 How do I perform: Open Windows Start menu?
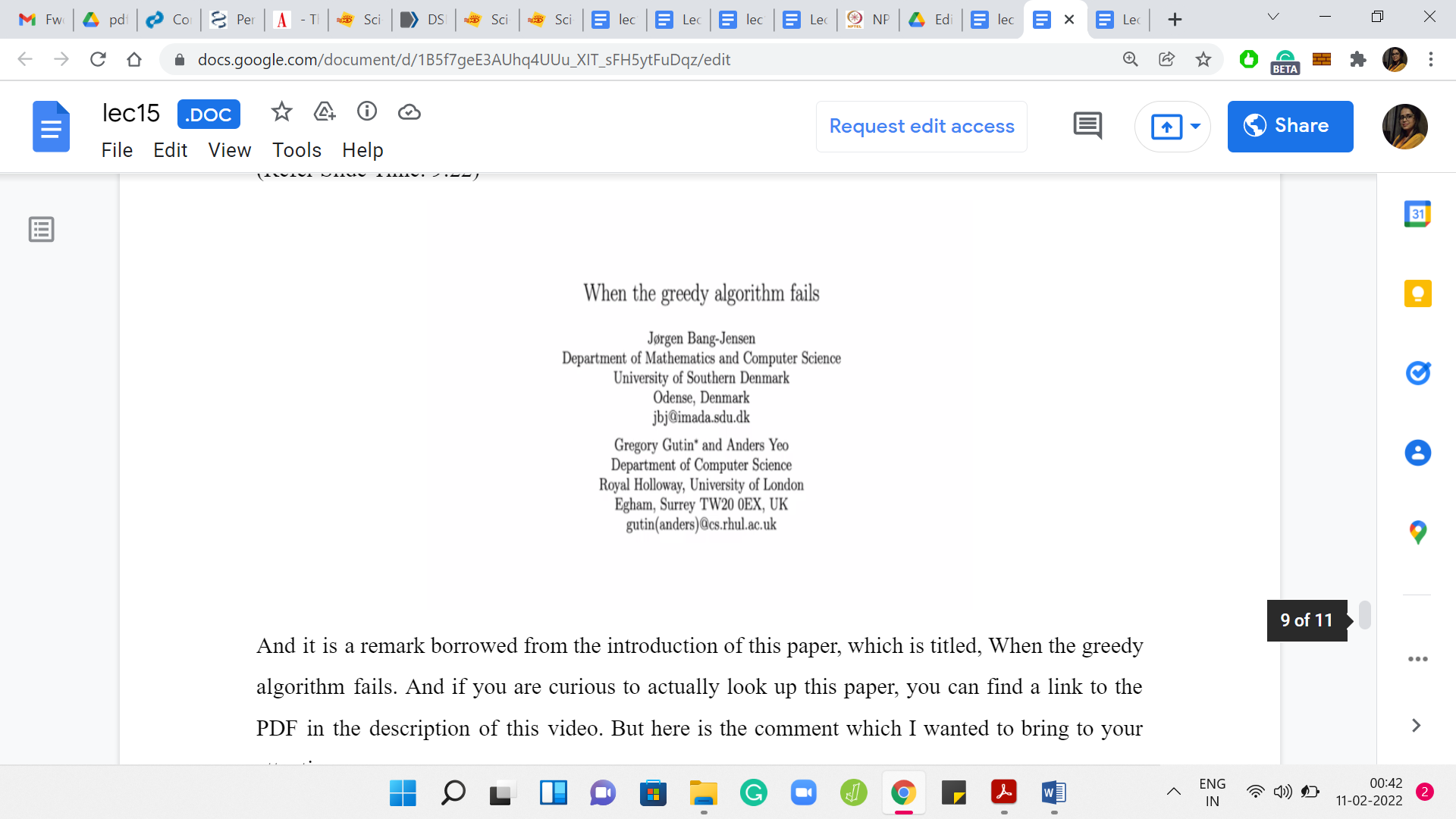click(403, 793)
